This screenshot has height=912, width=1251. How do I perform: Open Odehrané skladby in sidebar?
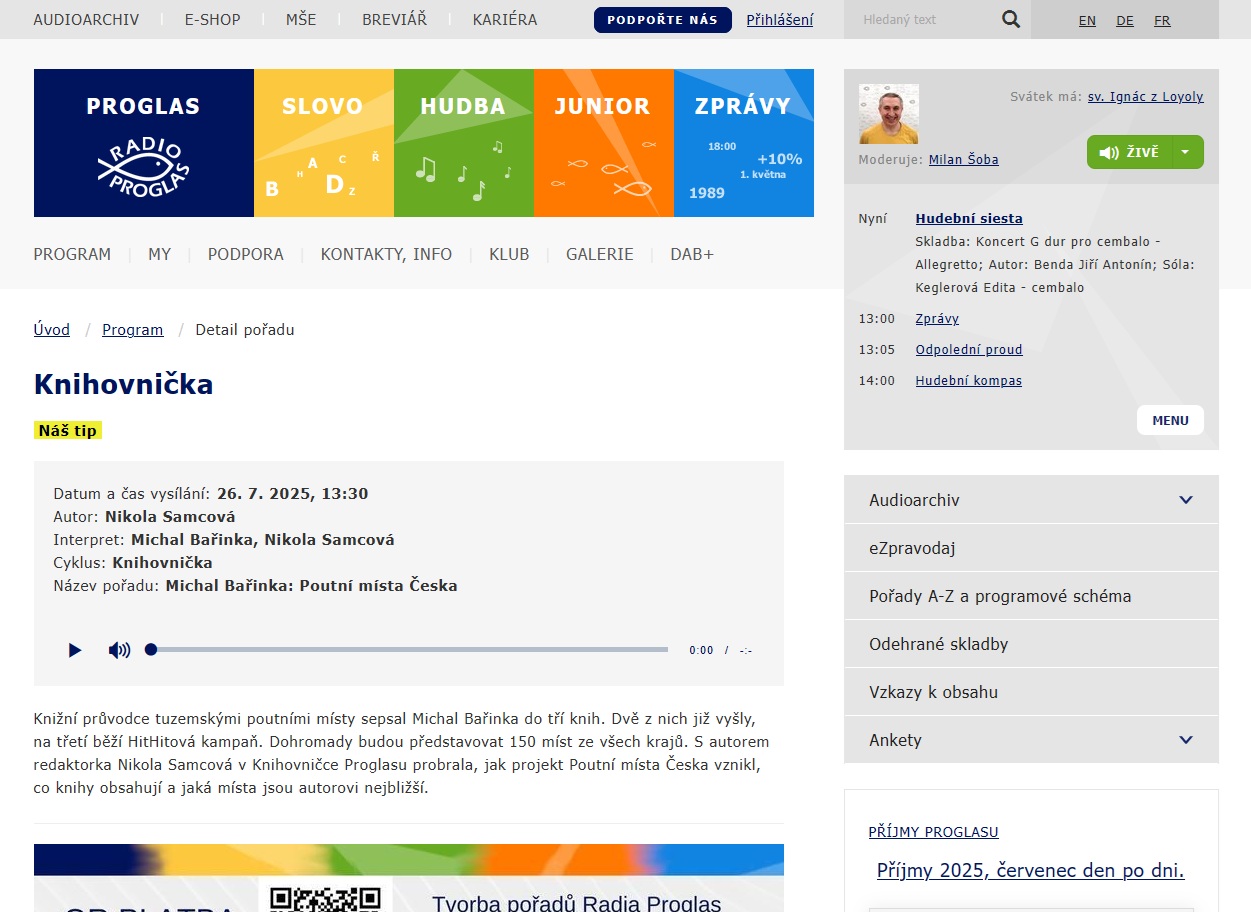point(1031,644)
